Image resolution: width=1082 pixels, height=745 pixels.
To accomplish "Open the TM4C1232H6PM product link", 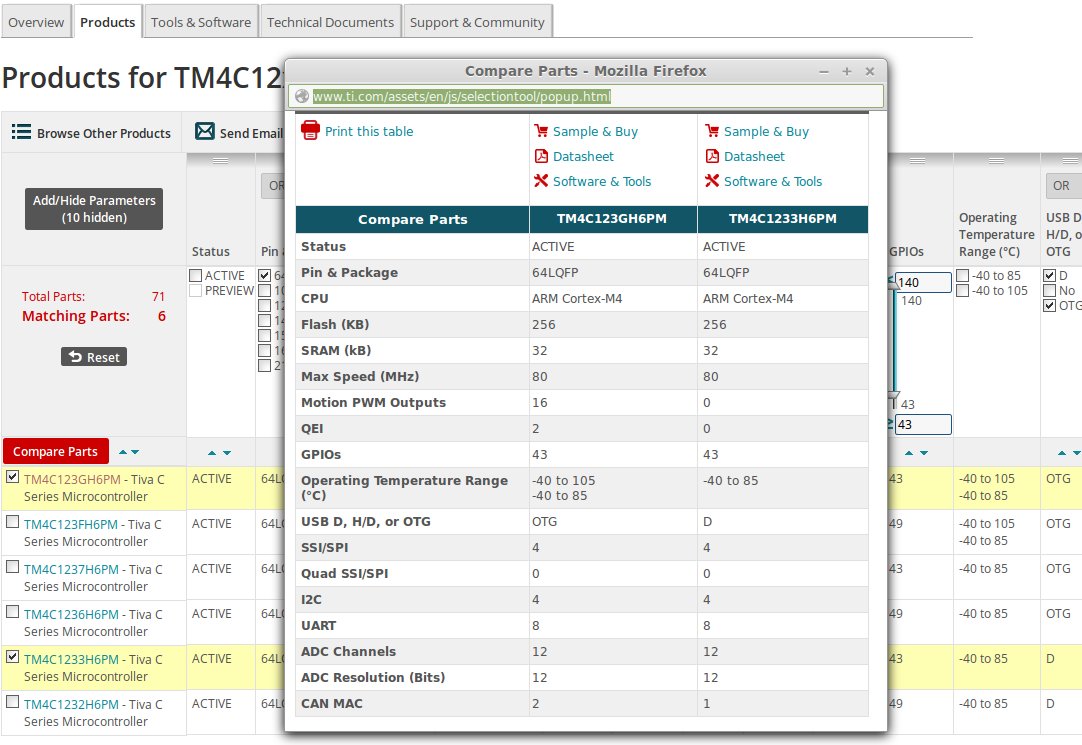I will click(x=71, y=704).
